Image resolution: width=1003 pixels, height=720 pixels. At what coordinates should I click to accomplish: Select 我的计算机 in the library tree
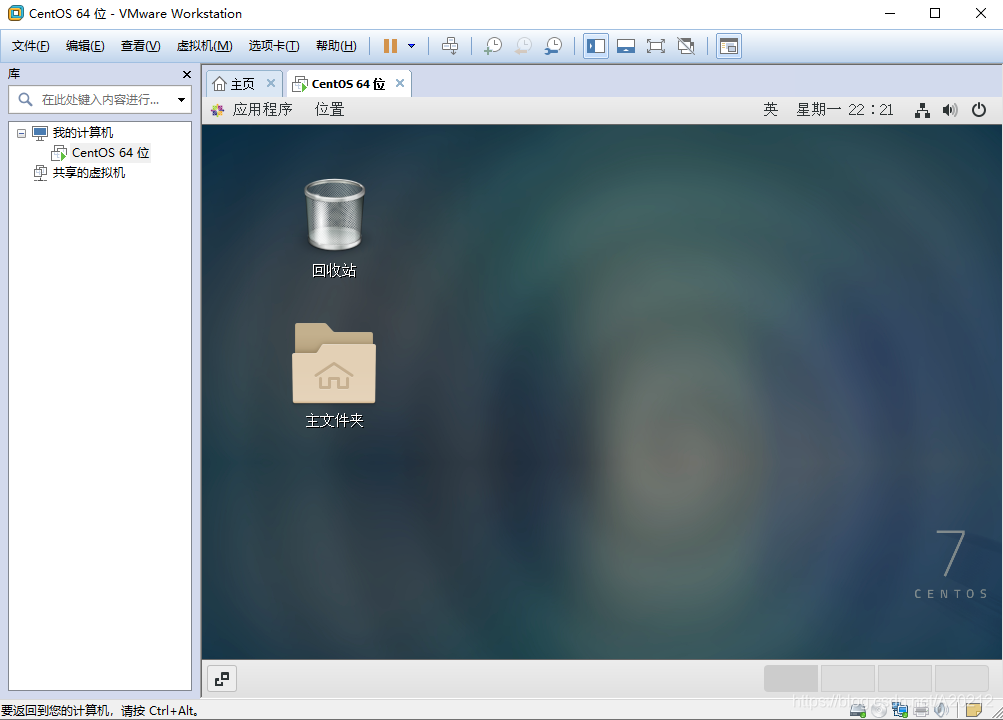click(83, 133)
